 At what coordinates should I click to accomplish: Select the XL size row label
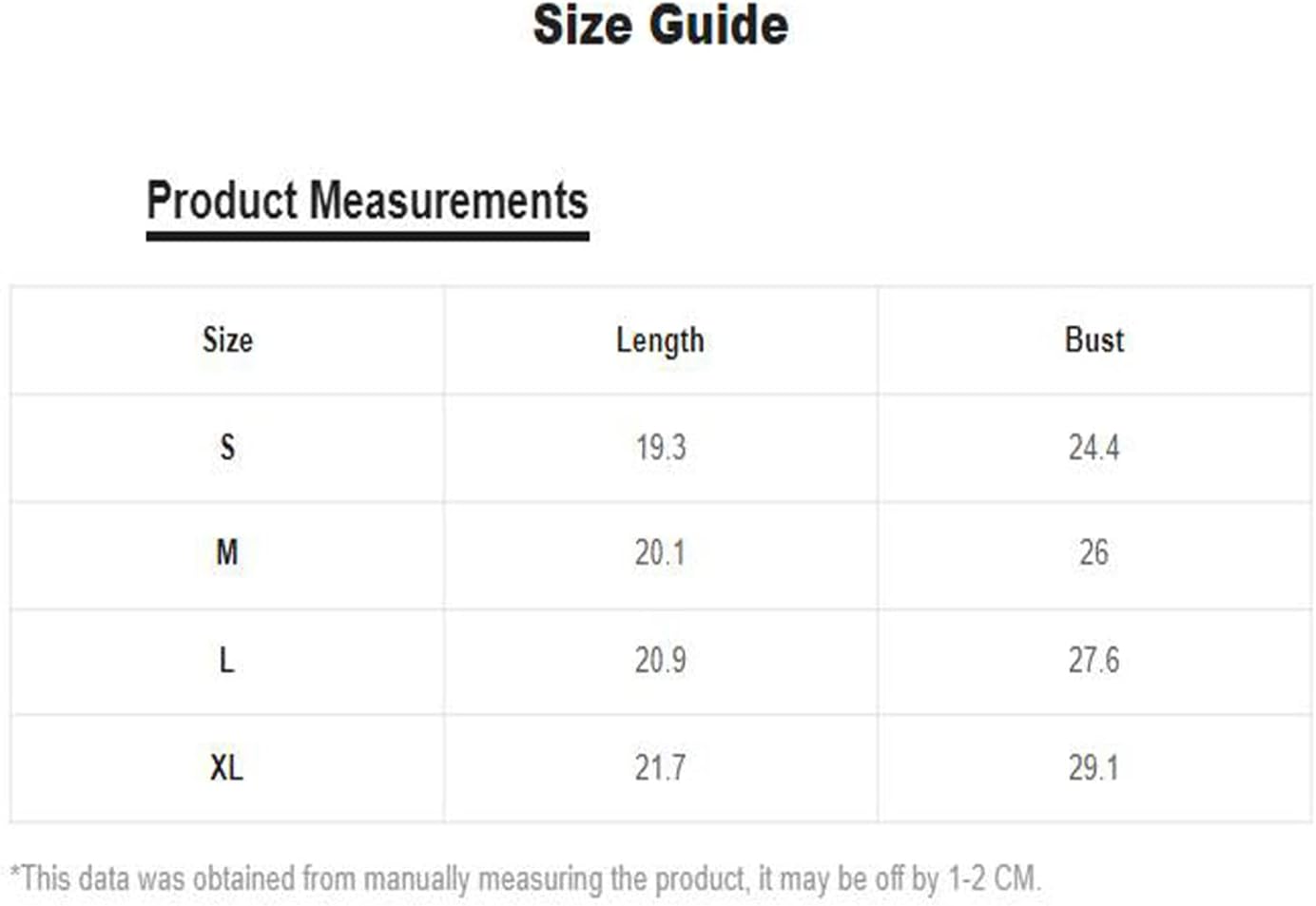tap(226, 767)
